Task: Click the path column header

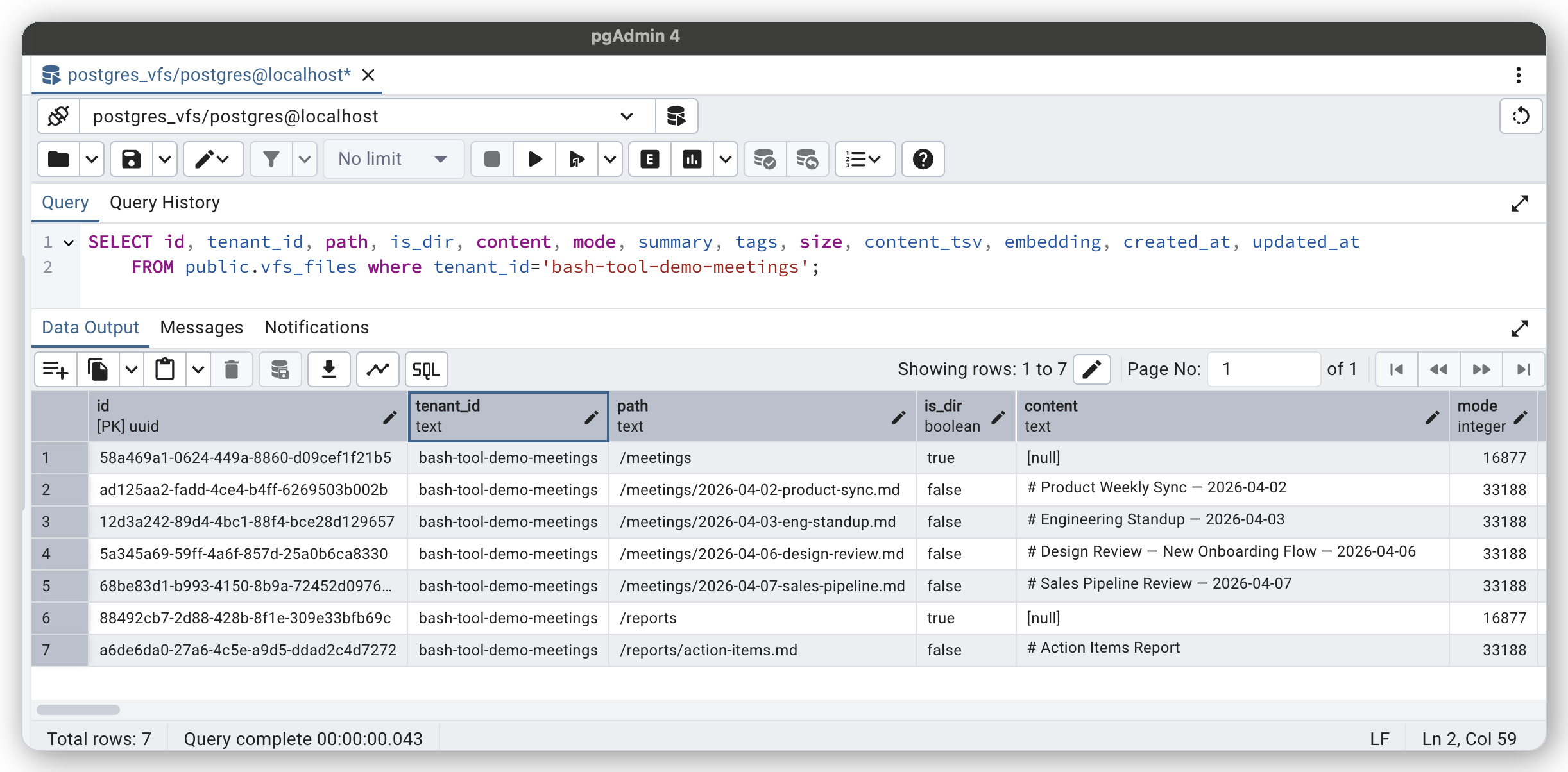Action: point(762,416)
